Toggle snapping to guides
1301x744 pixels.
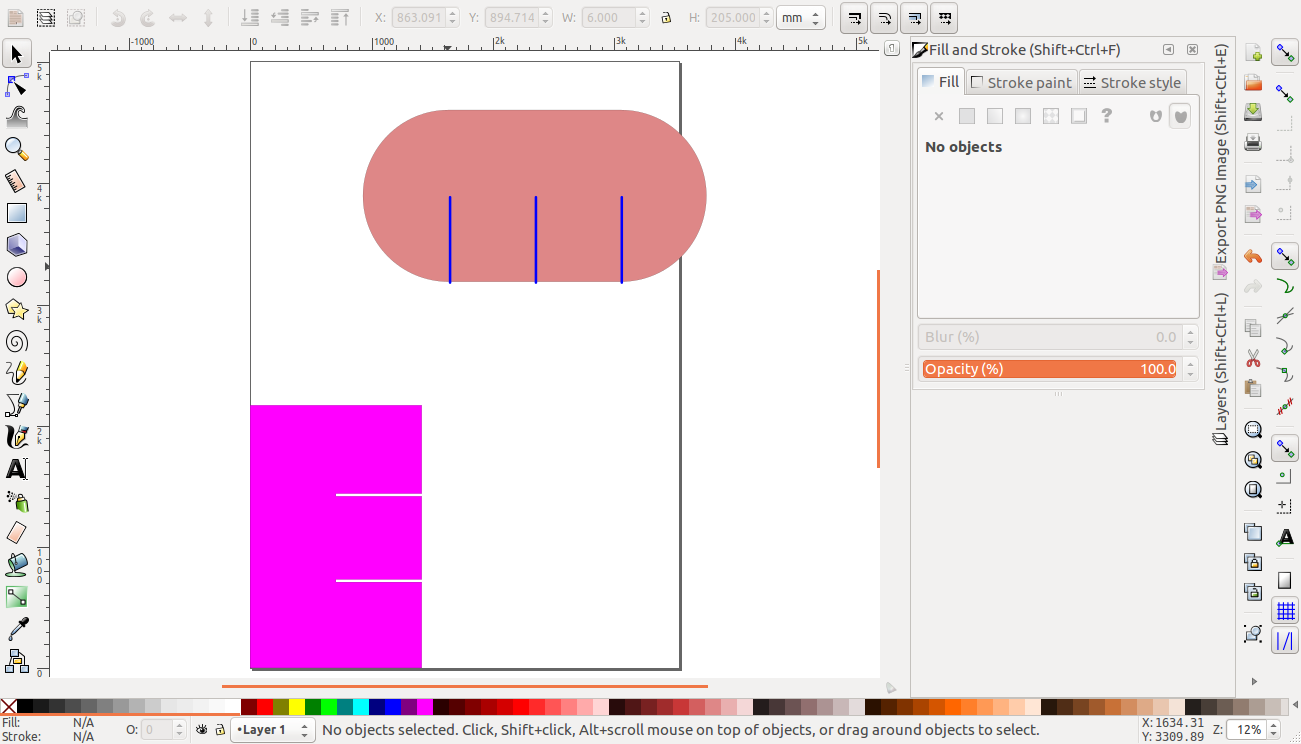[x=1285, y=641]
